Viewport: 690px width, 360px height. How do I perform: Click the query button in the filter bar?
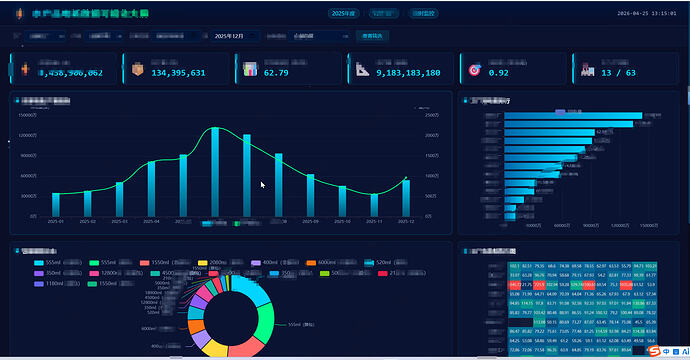[372, 36]
